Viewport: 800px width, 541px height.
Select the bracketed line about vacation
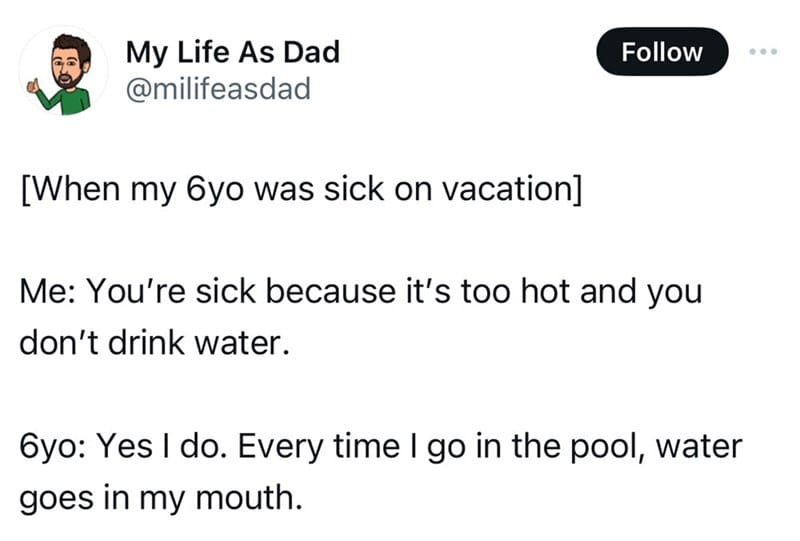[301, 190]
